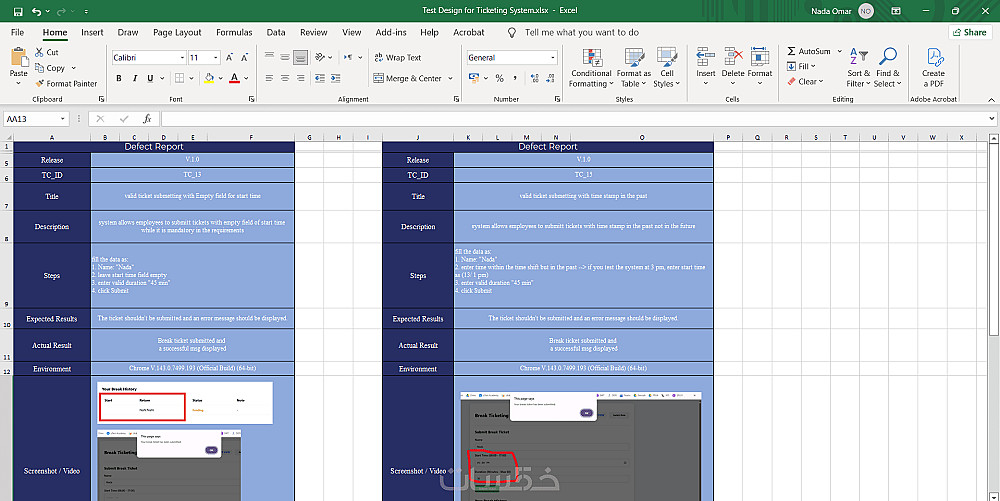Click Nada Omar account name
The image size is (1000, 501).
pyautogui.click(x=831, y=11)
